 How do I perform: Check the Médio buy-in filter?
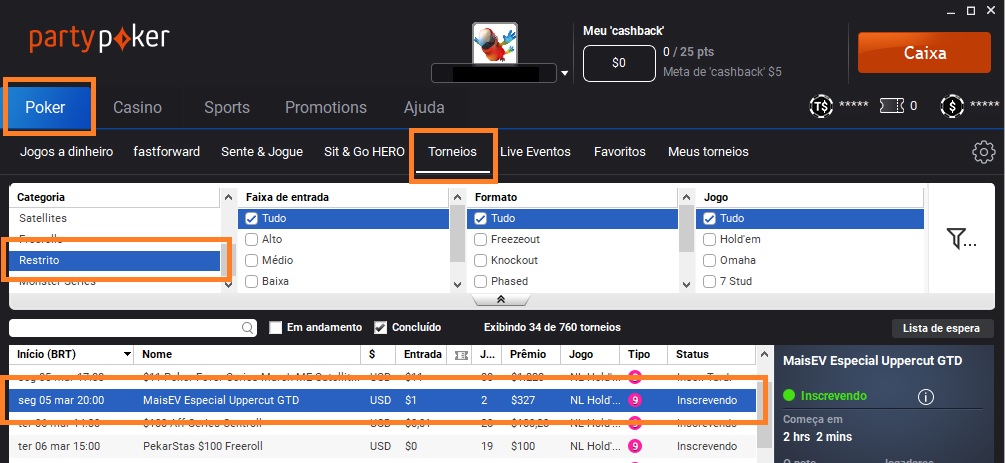[251, 260]
